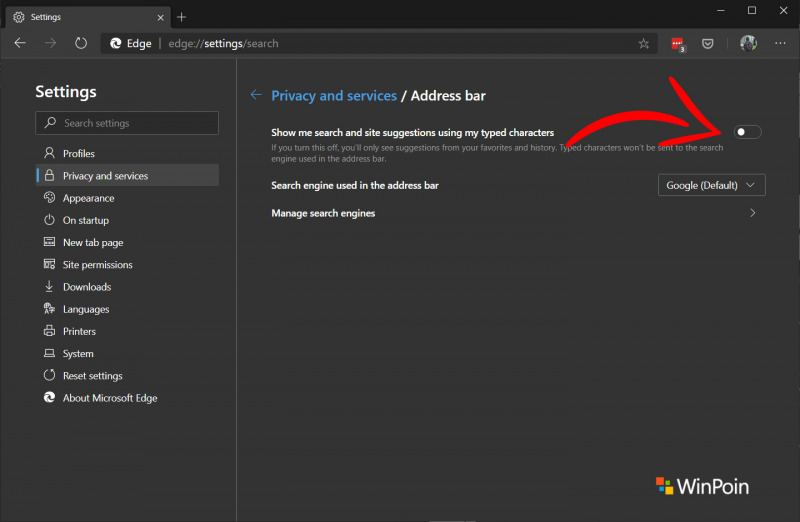
Task: Open a new tab with plus button
Action: pyautogui.click(x=181, y=17)
